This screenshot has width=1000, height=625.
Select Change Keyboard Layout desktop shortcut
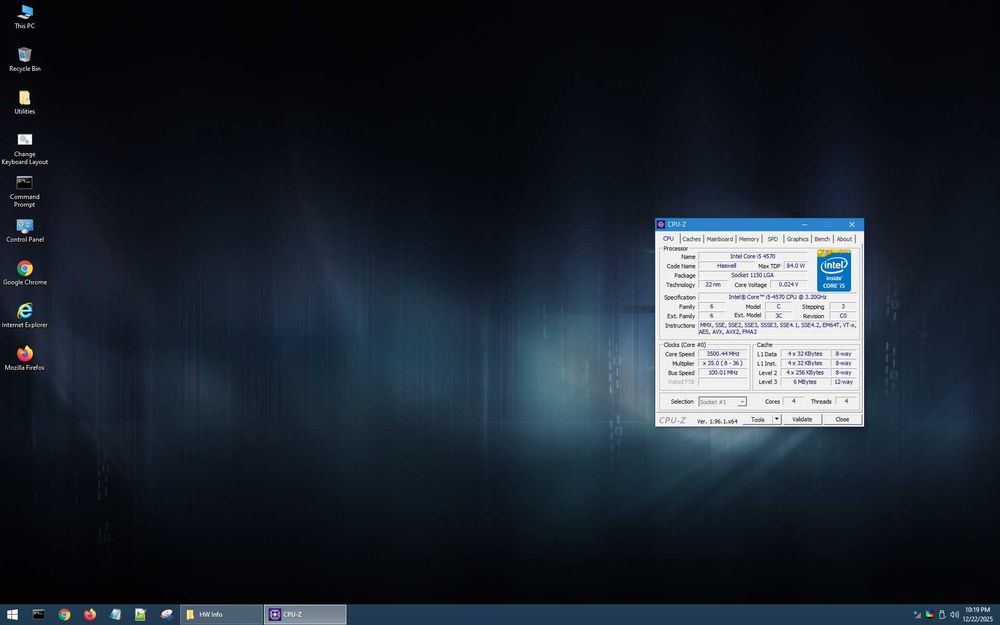(25, 149)
